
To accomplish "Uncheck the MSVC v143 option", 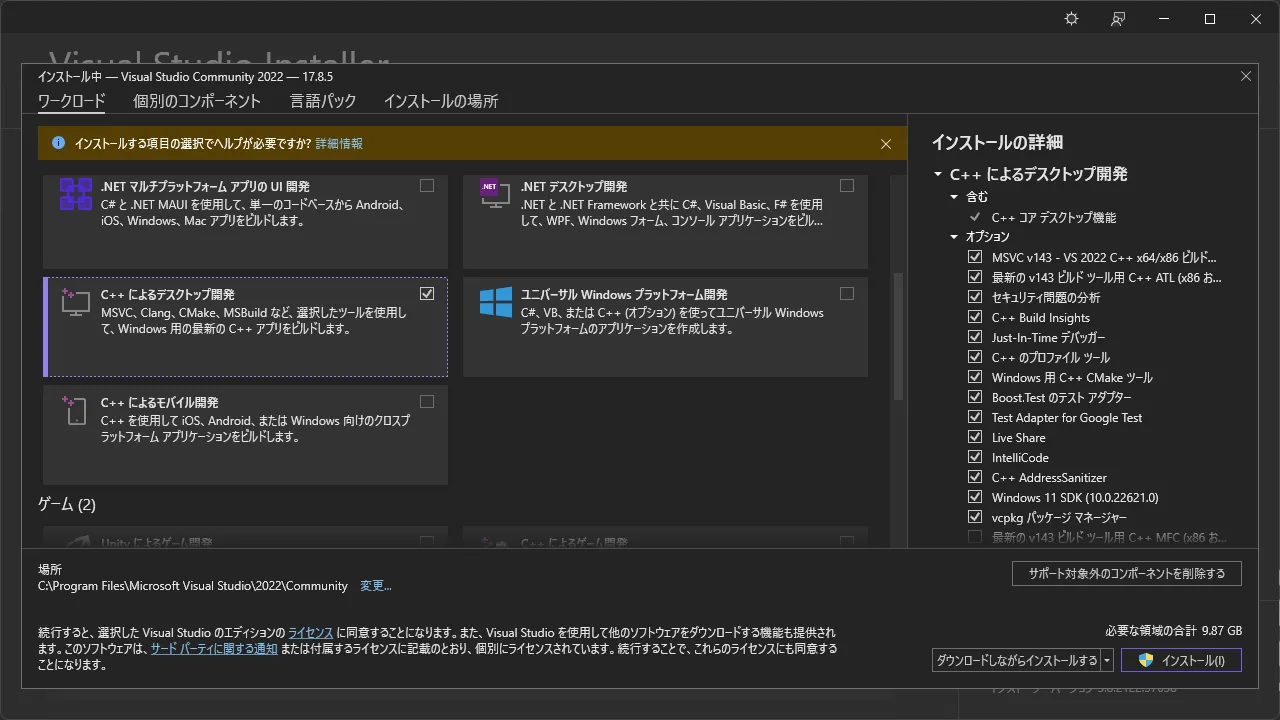I will click(x=975, y=257).
